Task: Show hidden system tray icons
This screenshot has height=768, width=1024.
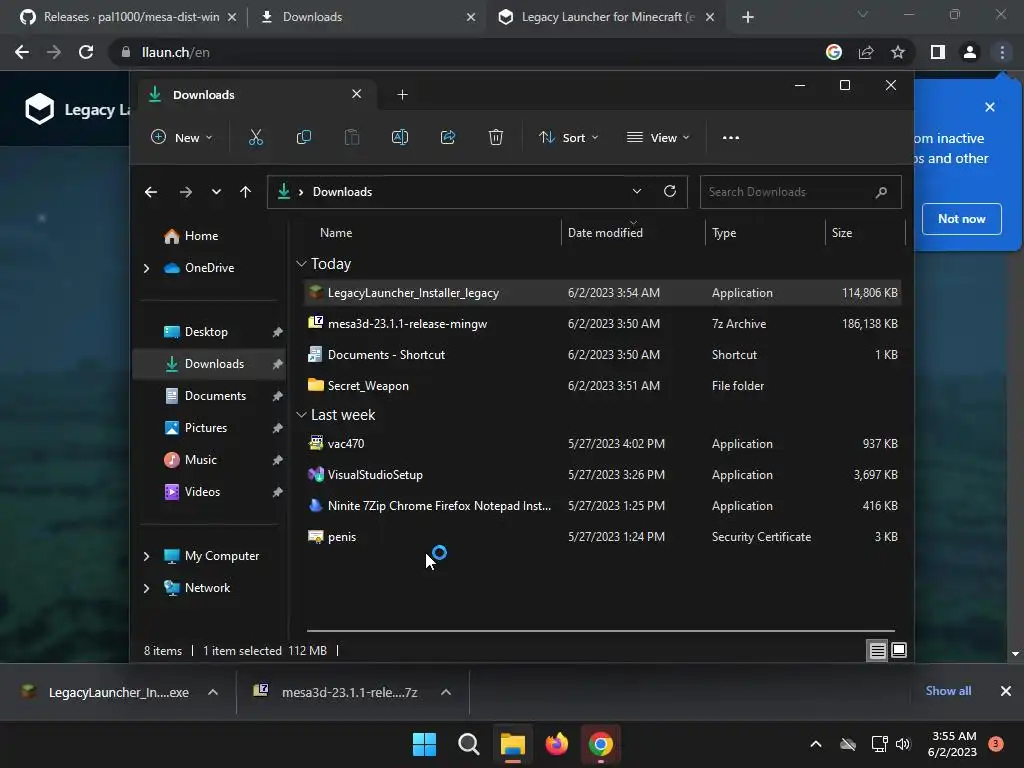Action: tap(816, 744)
